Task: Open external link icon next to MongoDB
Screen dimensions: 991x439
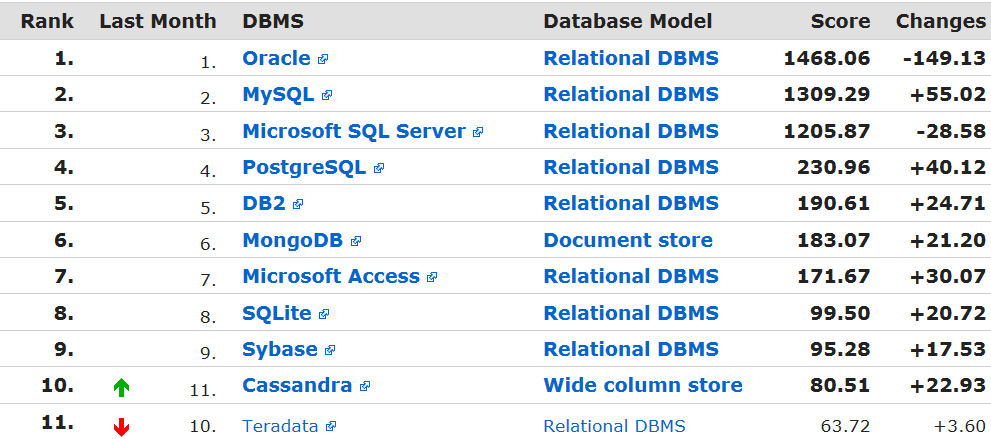Action: click(356, 241)
